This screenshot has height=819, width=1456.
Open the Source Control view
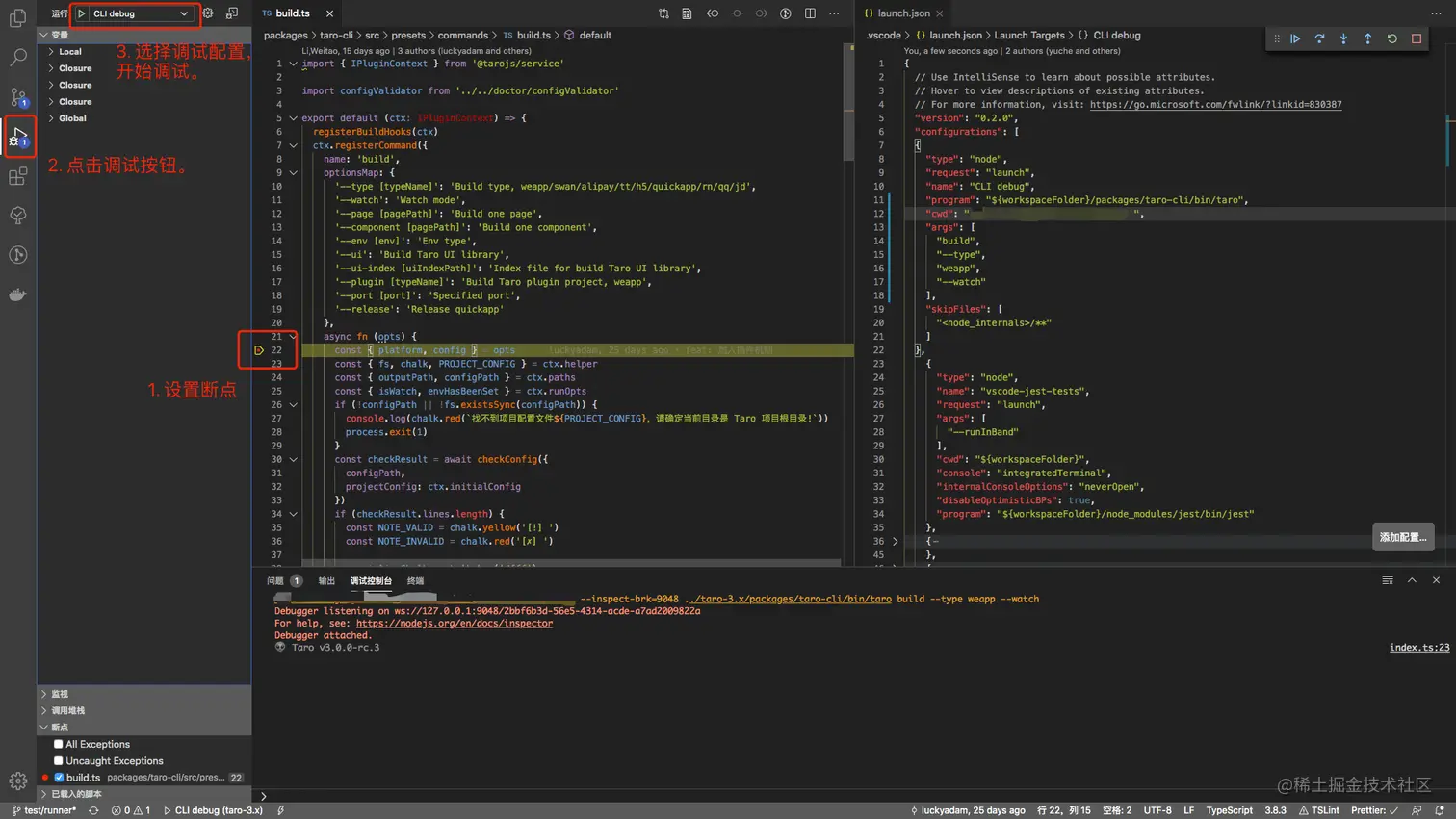[18, 96]
